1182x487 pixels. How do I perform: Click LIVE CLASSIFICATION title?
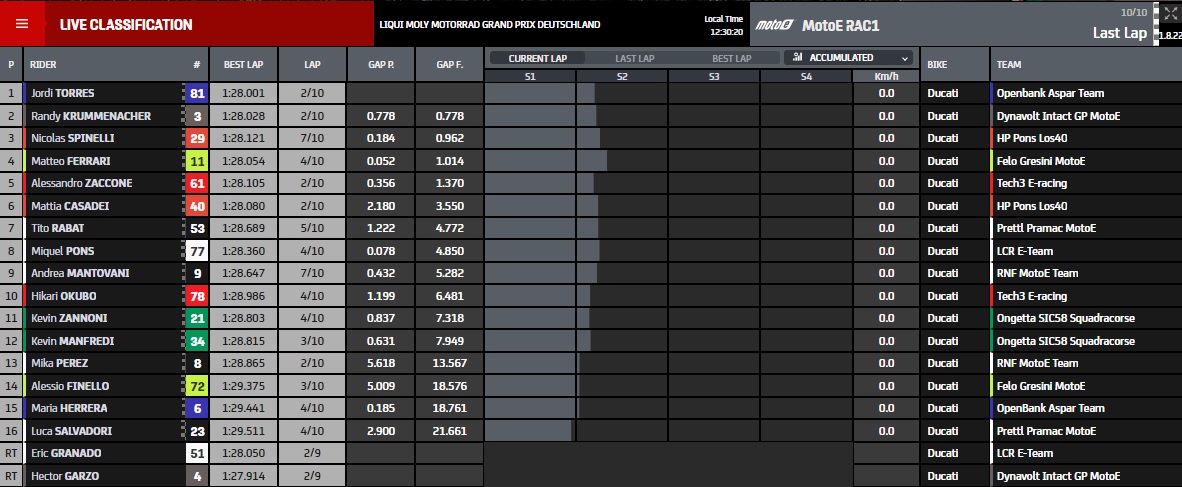[x=126, y=25]
